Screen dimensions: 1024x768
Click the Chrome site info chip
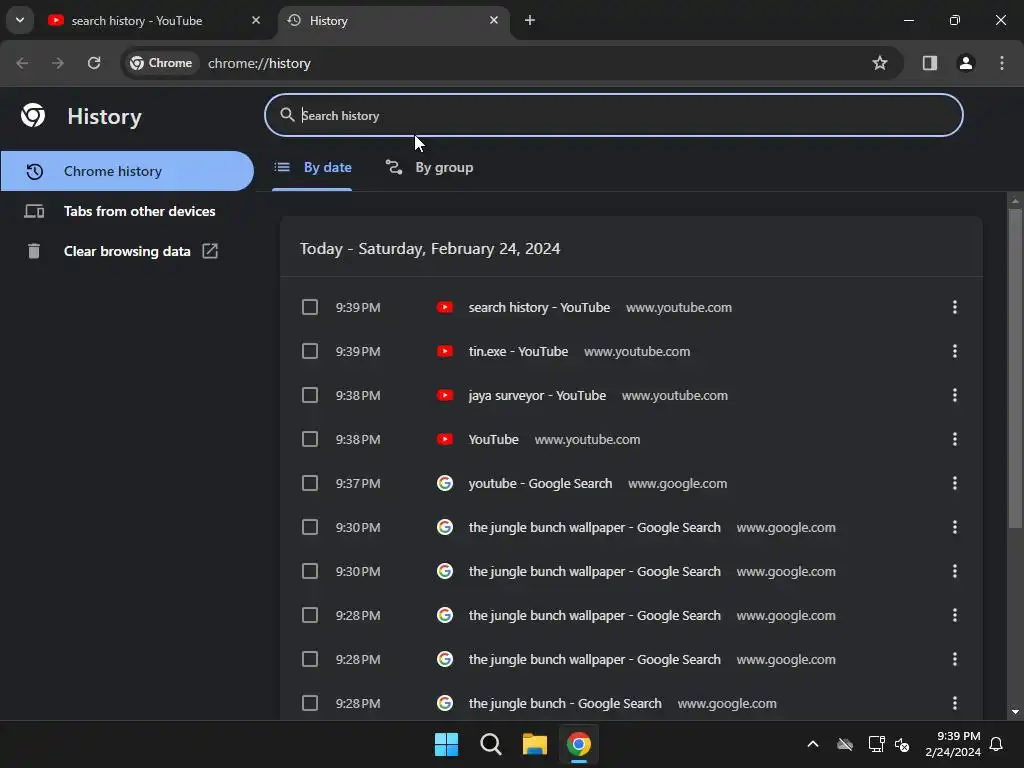click(x=161, y=63)
